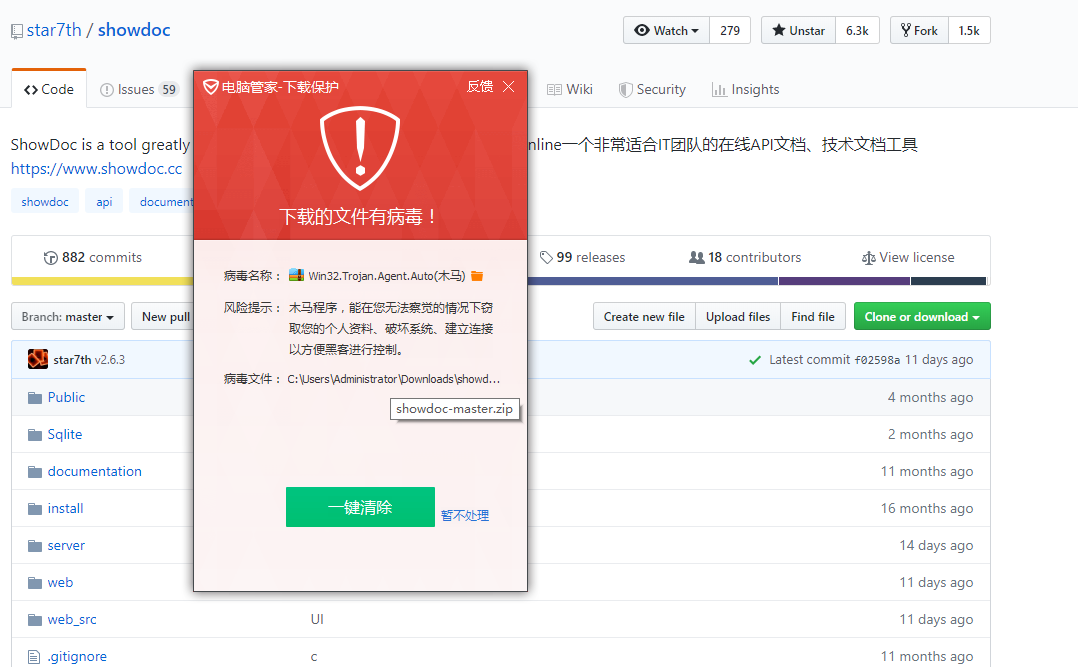Open the v2.6.3 commit message
Screen dimensions: 1078x667
(x=110, y=360)
